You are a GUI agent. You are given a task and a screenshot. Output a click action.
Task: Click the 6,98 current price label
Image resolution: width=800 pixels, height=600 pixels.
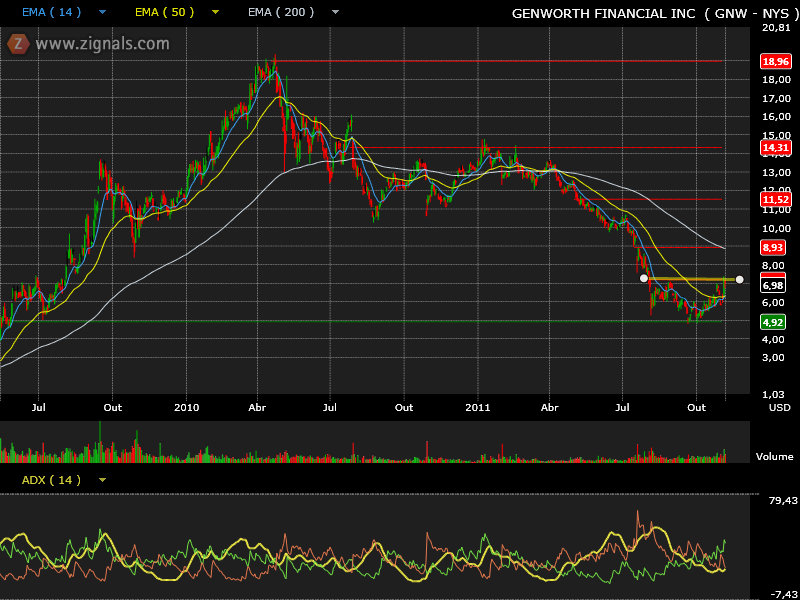772,285
